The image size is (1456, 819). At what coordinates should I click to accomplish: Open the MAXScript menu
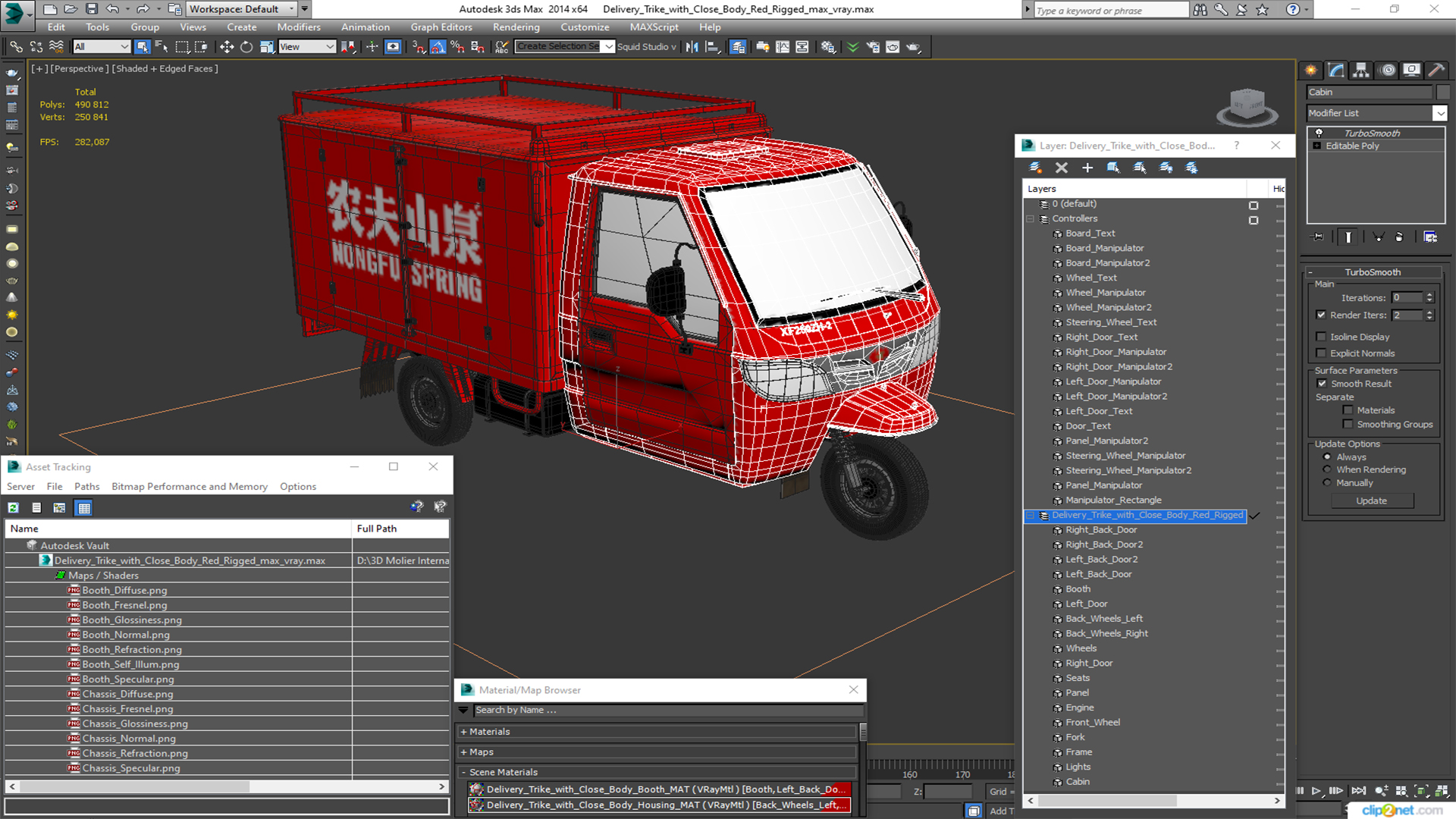[654, 27]
